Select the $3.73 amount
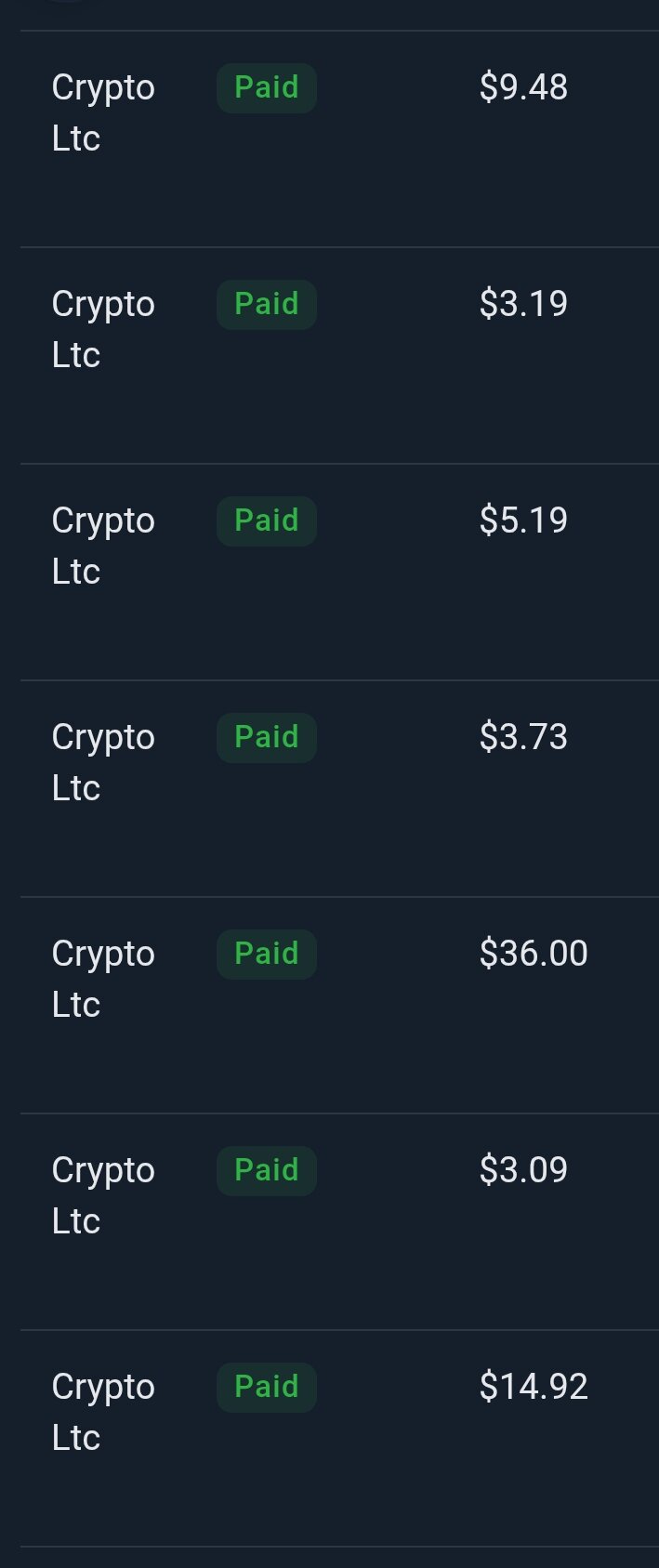659x1568 pixels. click(x=523, y=737)
